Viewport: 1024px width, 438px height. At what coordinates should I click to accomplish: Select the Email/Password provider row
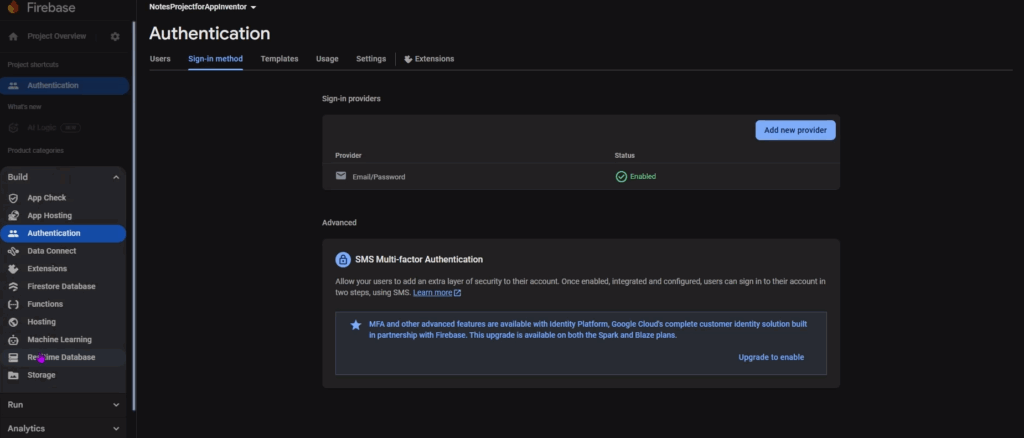580,176
